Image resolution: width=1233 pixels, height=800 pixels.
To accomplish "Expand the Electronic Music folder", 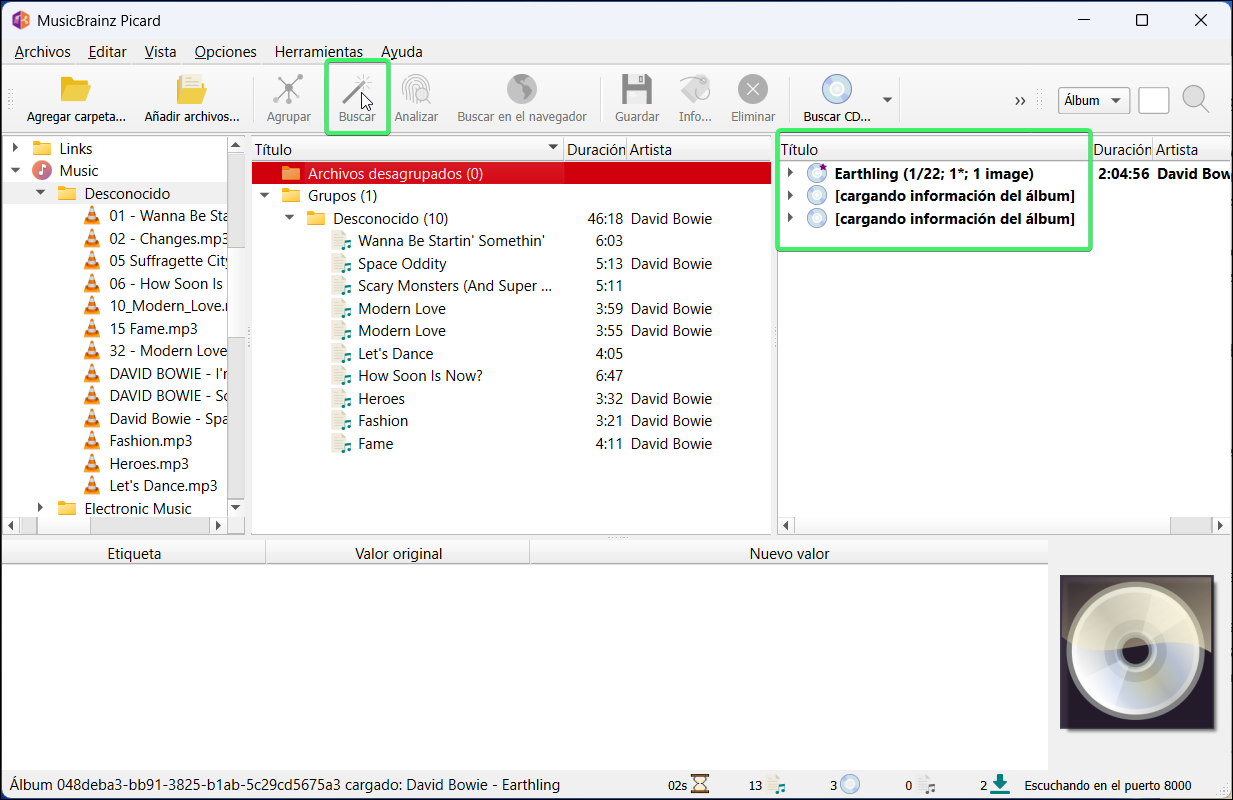I will point(40,508).
